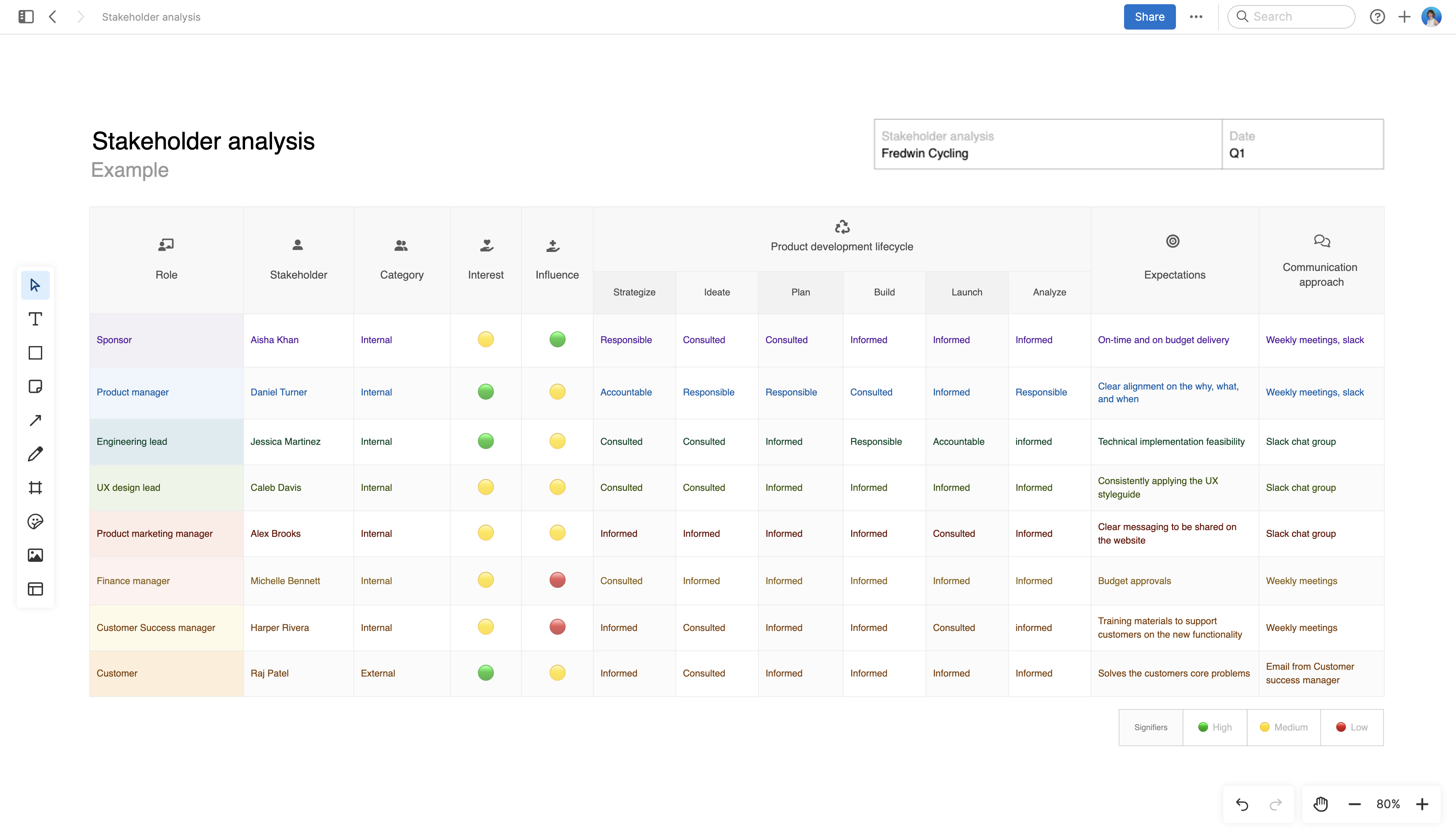
Task: Click the Undo button
Action: (x=1243, y=804)
